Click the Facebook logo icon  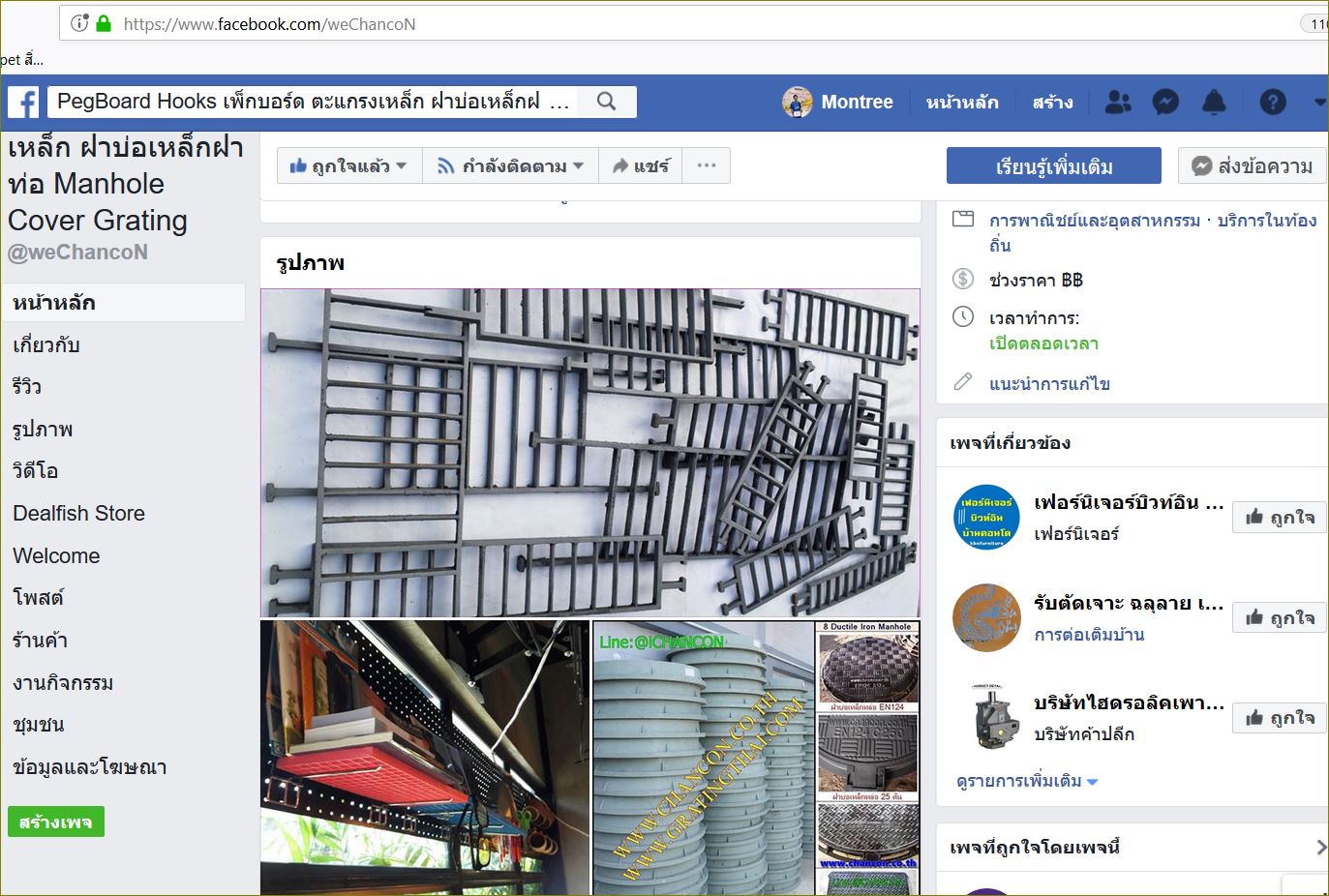tap(23, 102)
